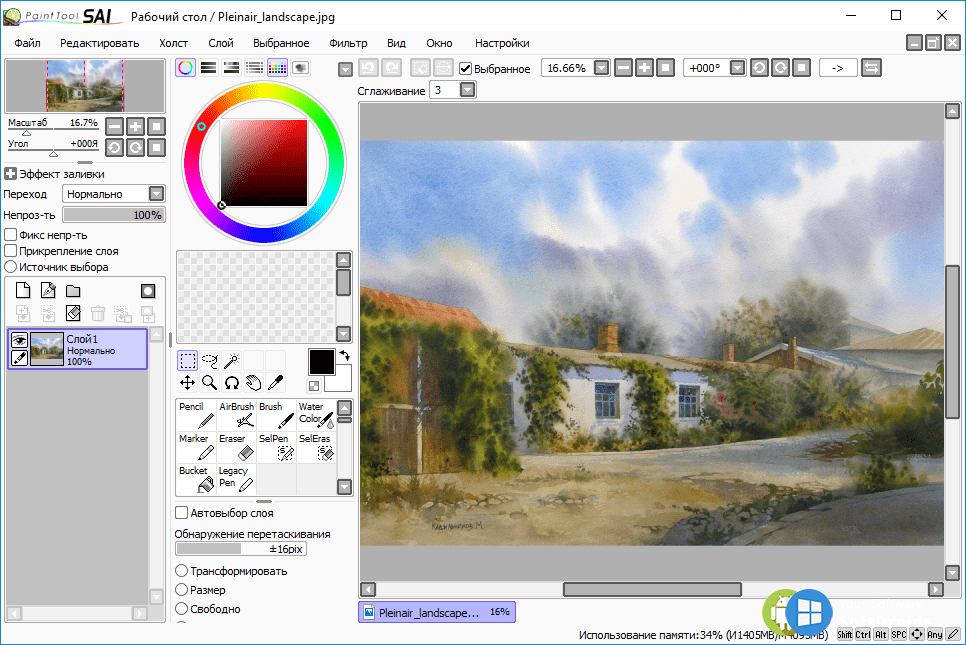Show the color wheel panel
The height and width of the screenshot is (645, 966).
point(185,68)
